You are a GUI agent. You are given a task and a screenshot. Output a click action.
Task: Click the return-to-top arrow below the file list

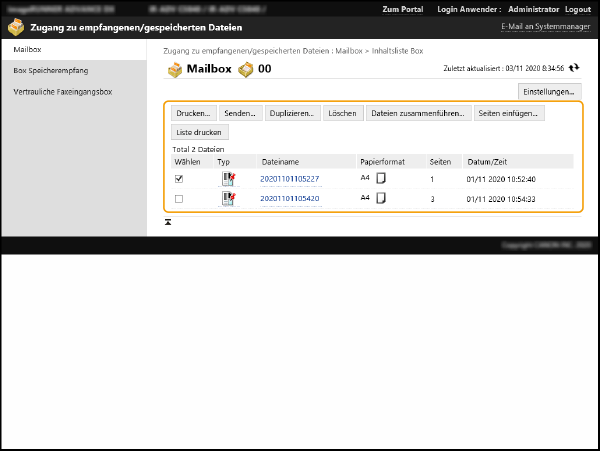pos(168,221)
